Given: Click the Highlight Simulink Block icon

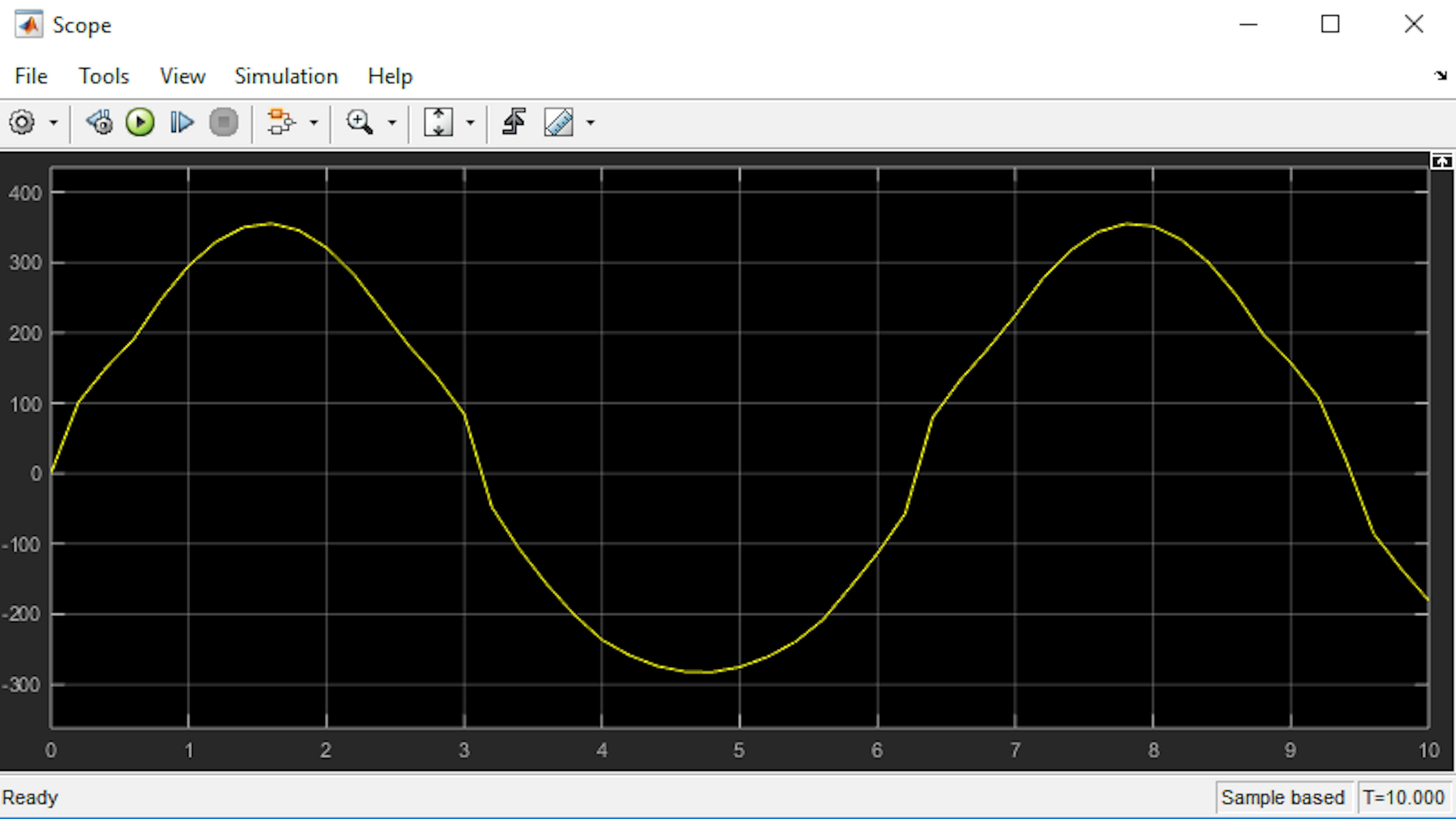Looking at the screenshot, I should (281, 122).
